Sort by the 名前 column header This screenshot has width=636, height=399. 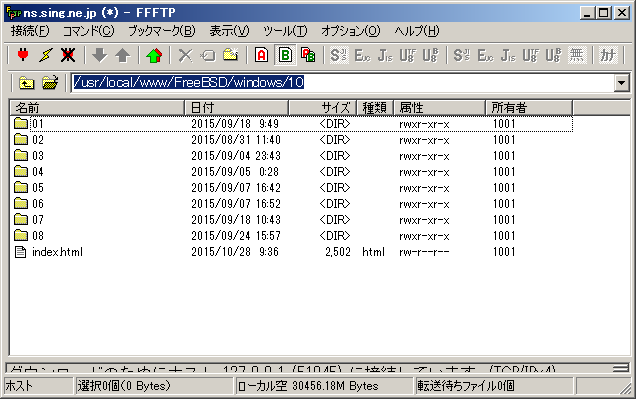pos(97,108)
